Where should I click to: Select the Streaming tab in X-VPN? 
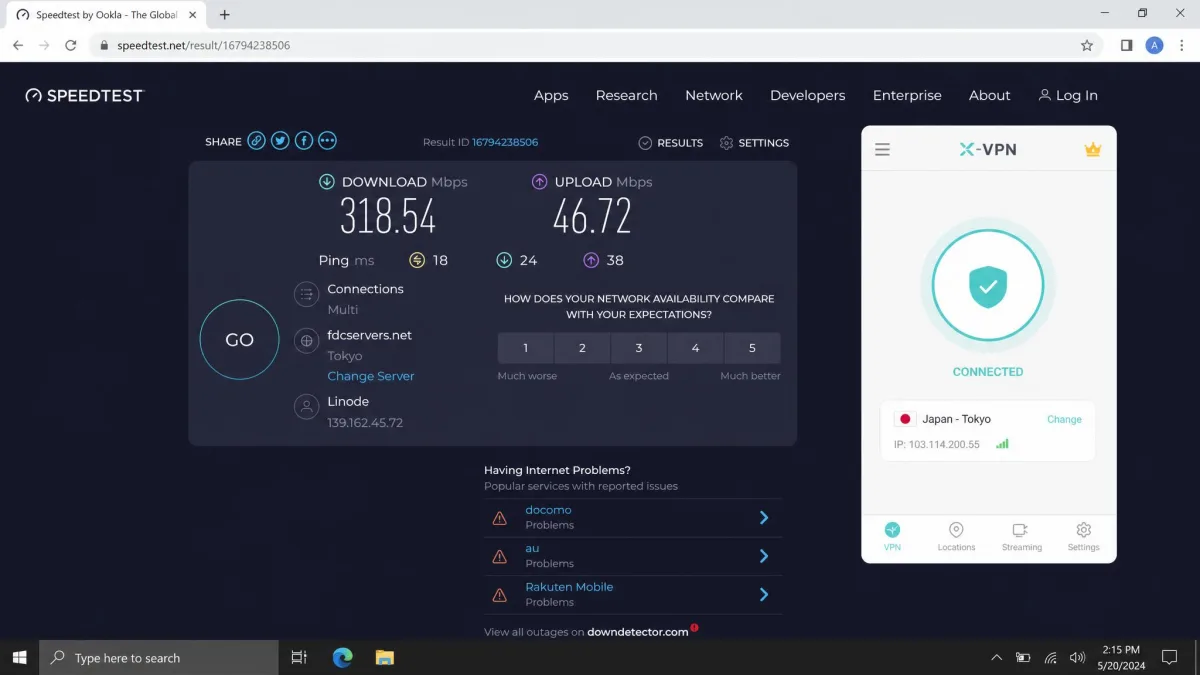click(x=1021, y=536)
